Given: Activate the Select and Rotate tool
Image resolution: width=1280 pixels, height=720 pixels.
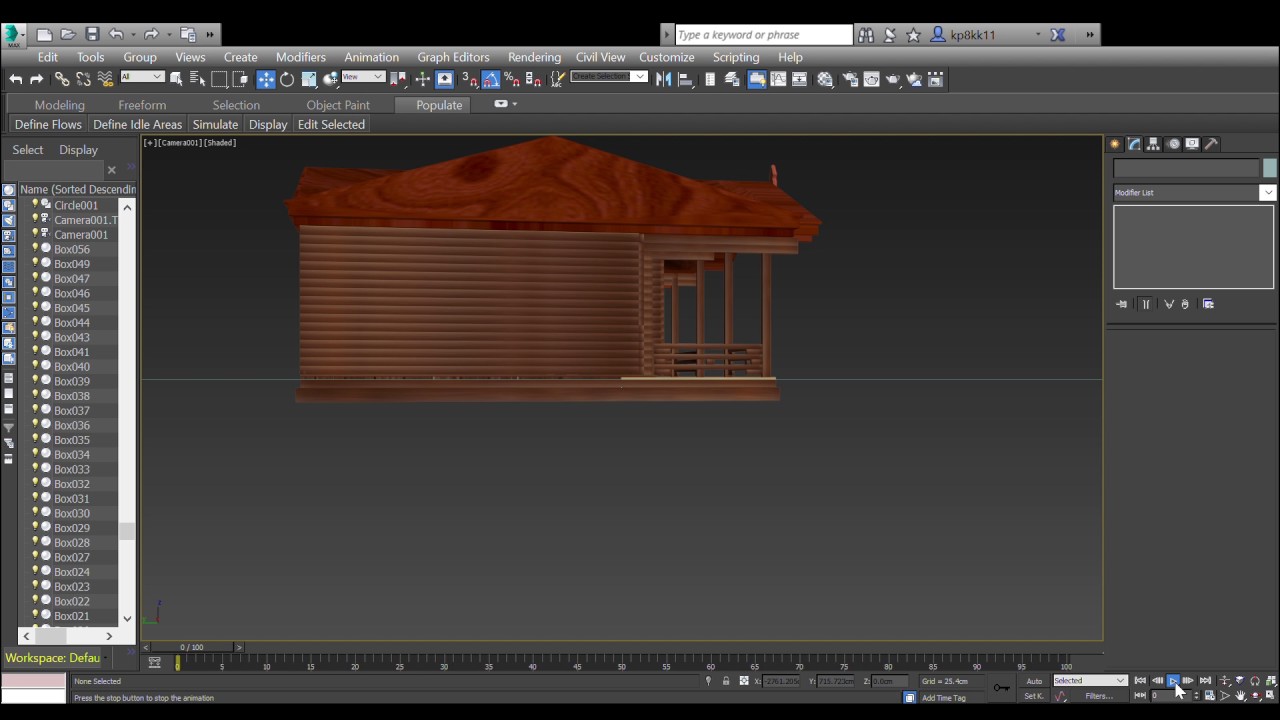Looking at the screenshot, I should [x=287, y=79].
